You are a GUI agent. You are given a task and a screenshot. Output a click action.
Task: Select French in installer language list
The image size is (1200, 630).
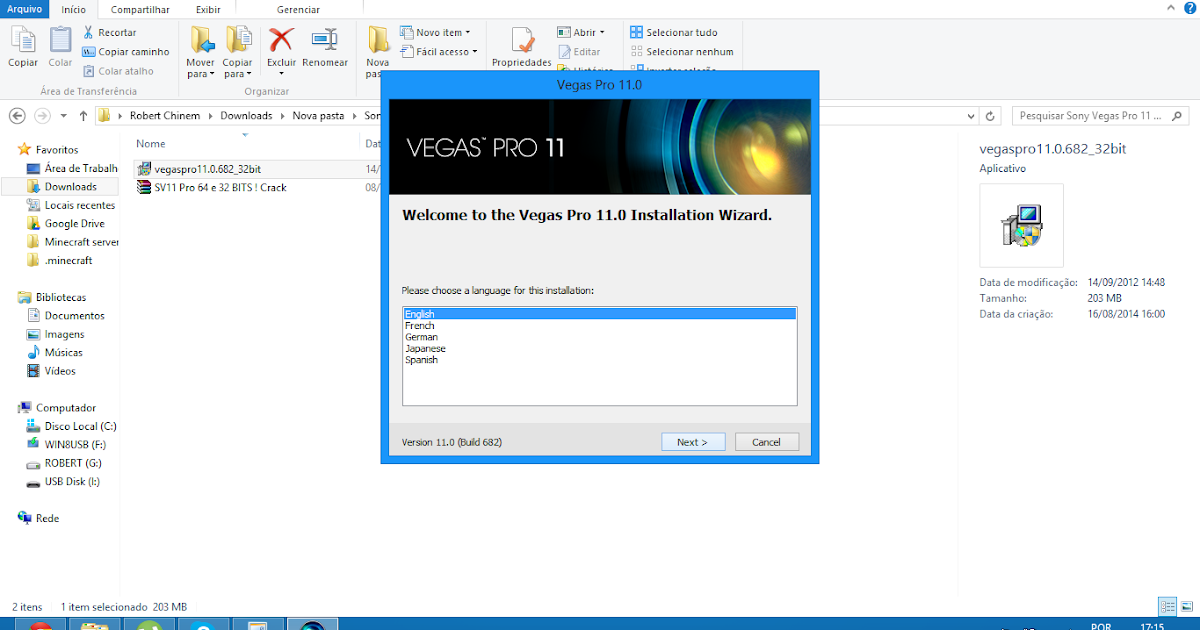click(x=599, y=326)
